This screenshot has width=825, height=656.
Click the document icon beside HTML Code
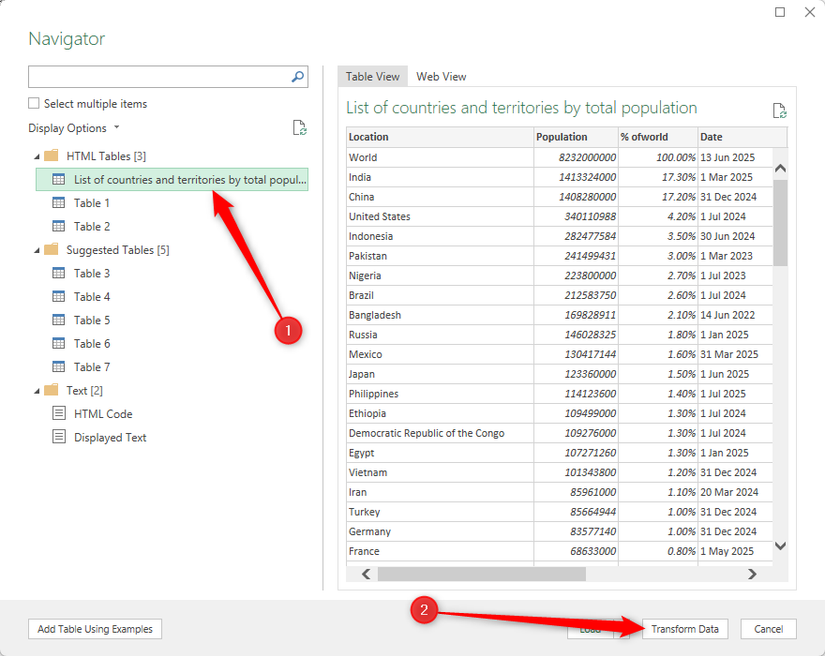click(x=58, y=413)
